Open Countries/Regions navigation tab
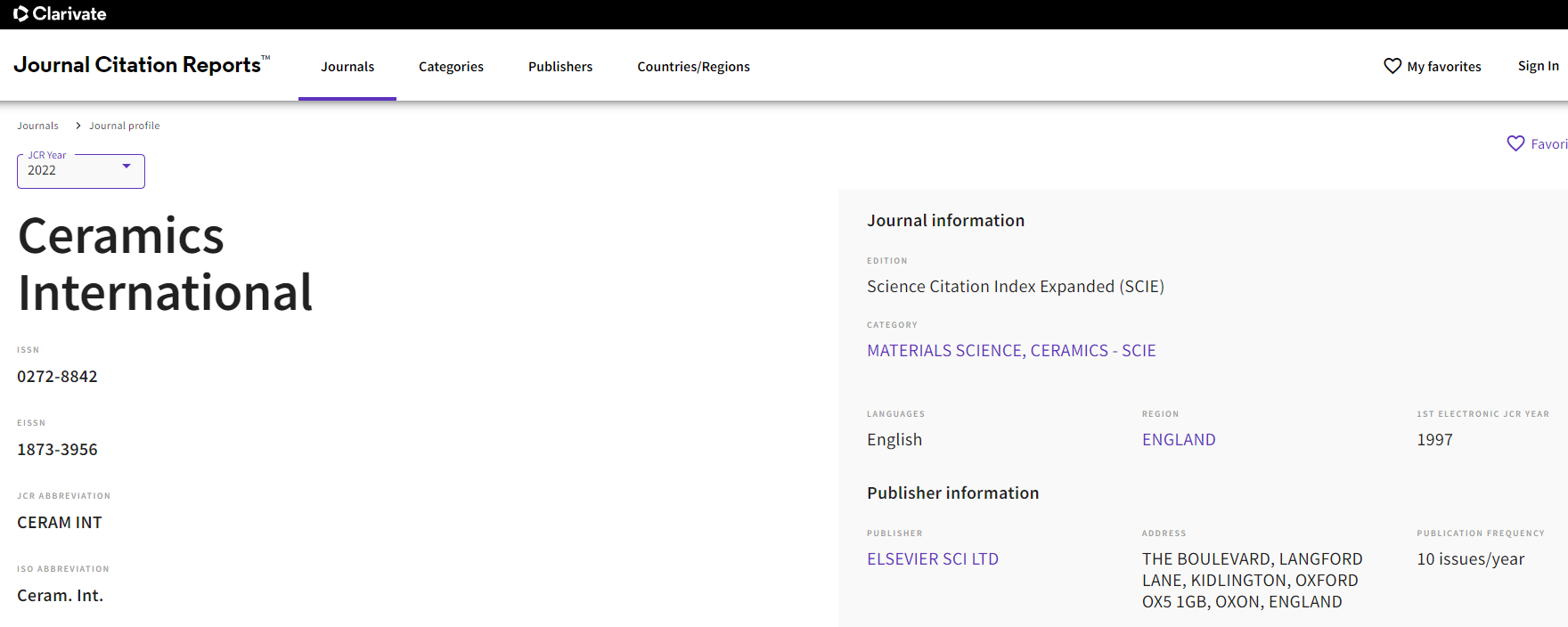Image resolution: width=1568 pixels, height=627 pixels. tap(693, 67)
